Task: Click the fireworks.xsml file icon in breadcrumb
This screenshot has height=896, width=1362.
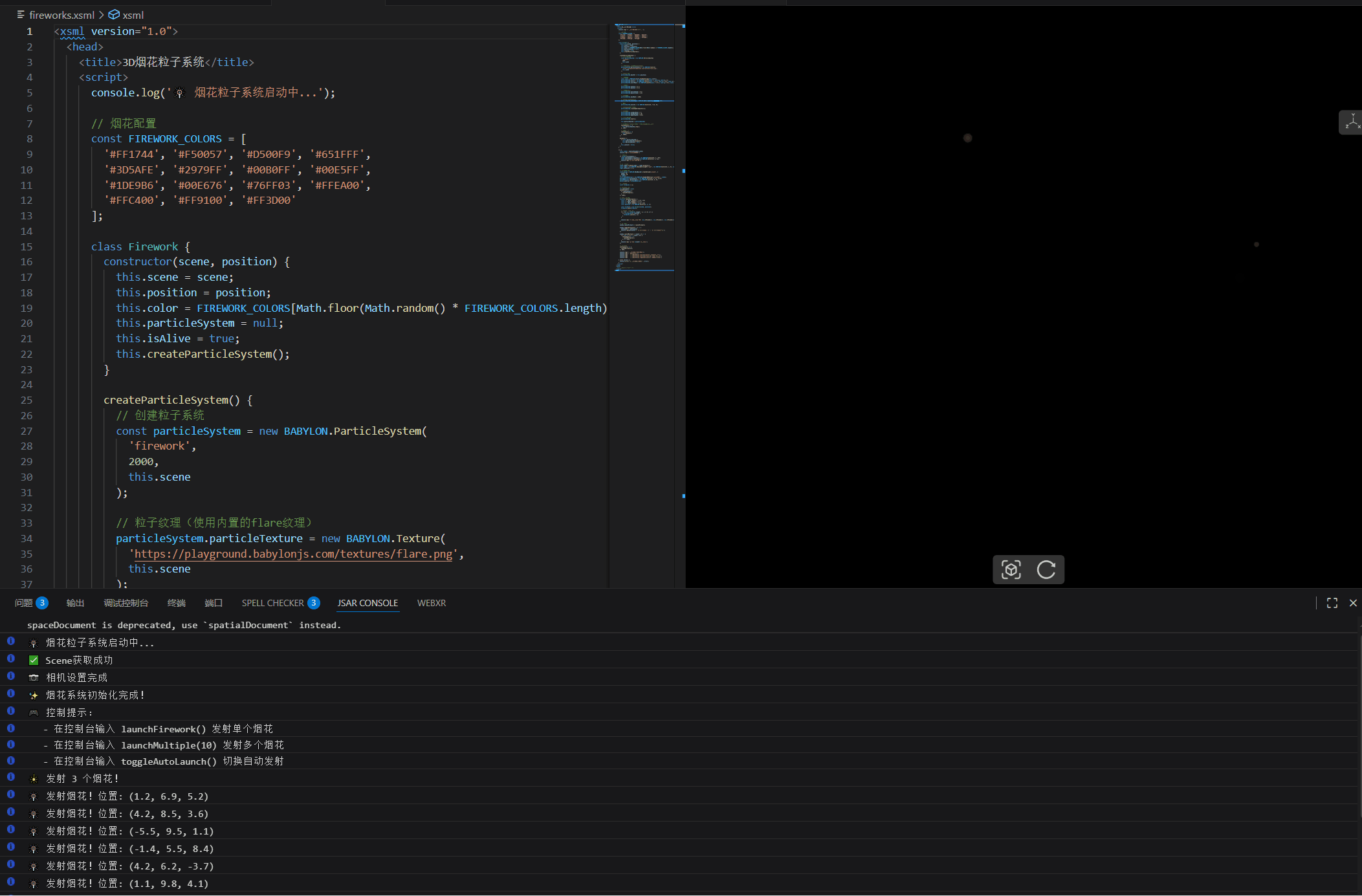Action: (21, 15)
